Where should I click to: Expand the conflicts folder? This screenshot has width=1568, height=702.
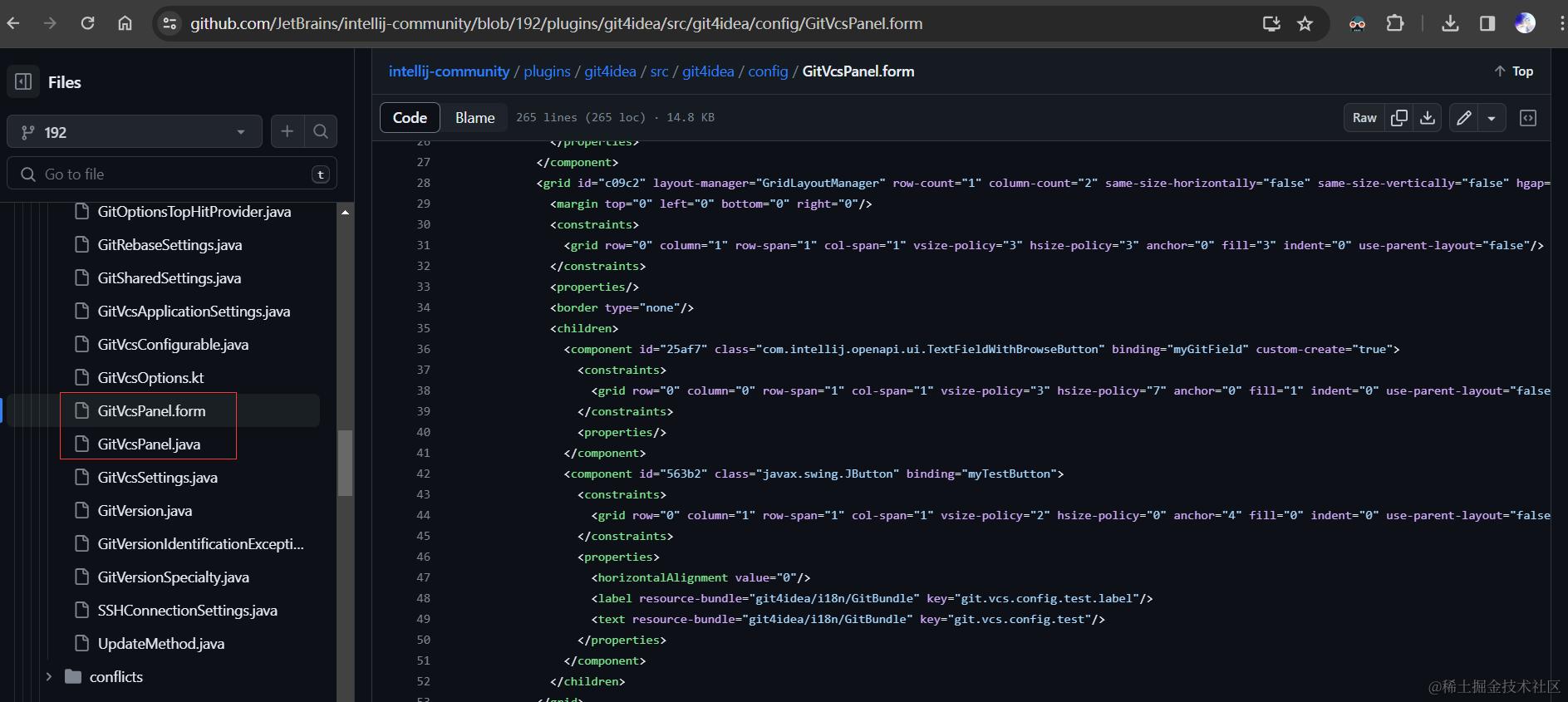tap(49, 677)
